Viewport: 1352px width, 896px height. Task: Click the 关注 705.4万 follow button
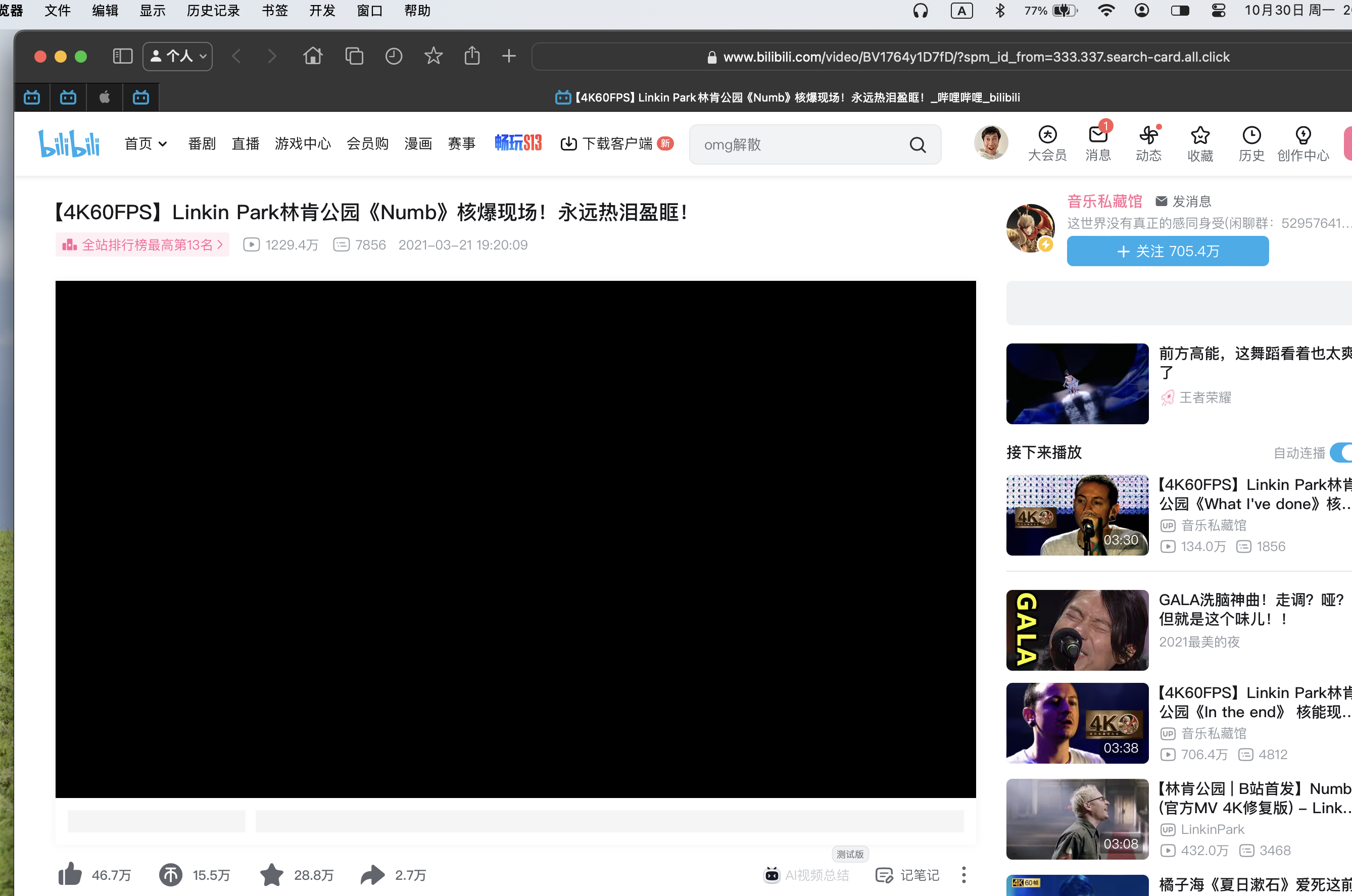[x=1167, y=251]
